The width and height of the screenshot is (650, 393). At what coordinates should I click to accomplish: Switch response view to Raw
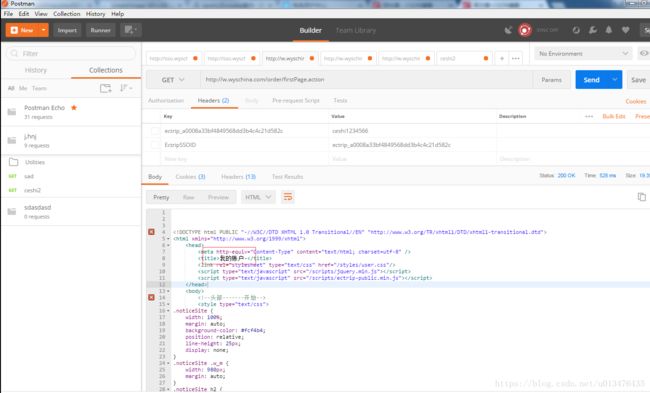[189, 197]
